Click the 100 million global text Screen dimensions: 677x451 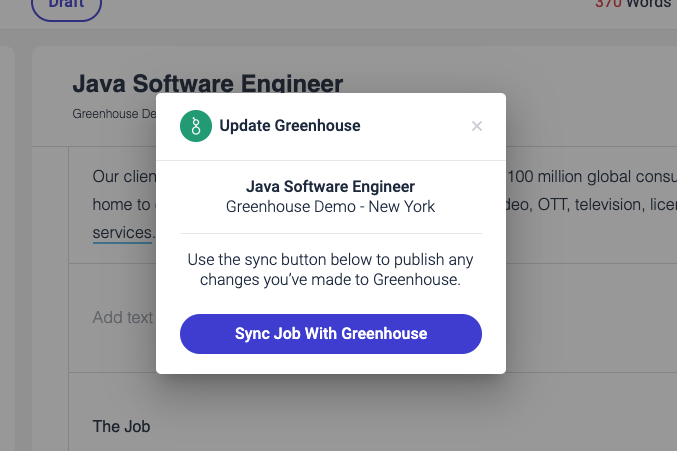point(592,177)
